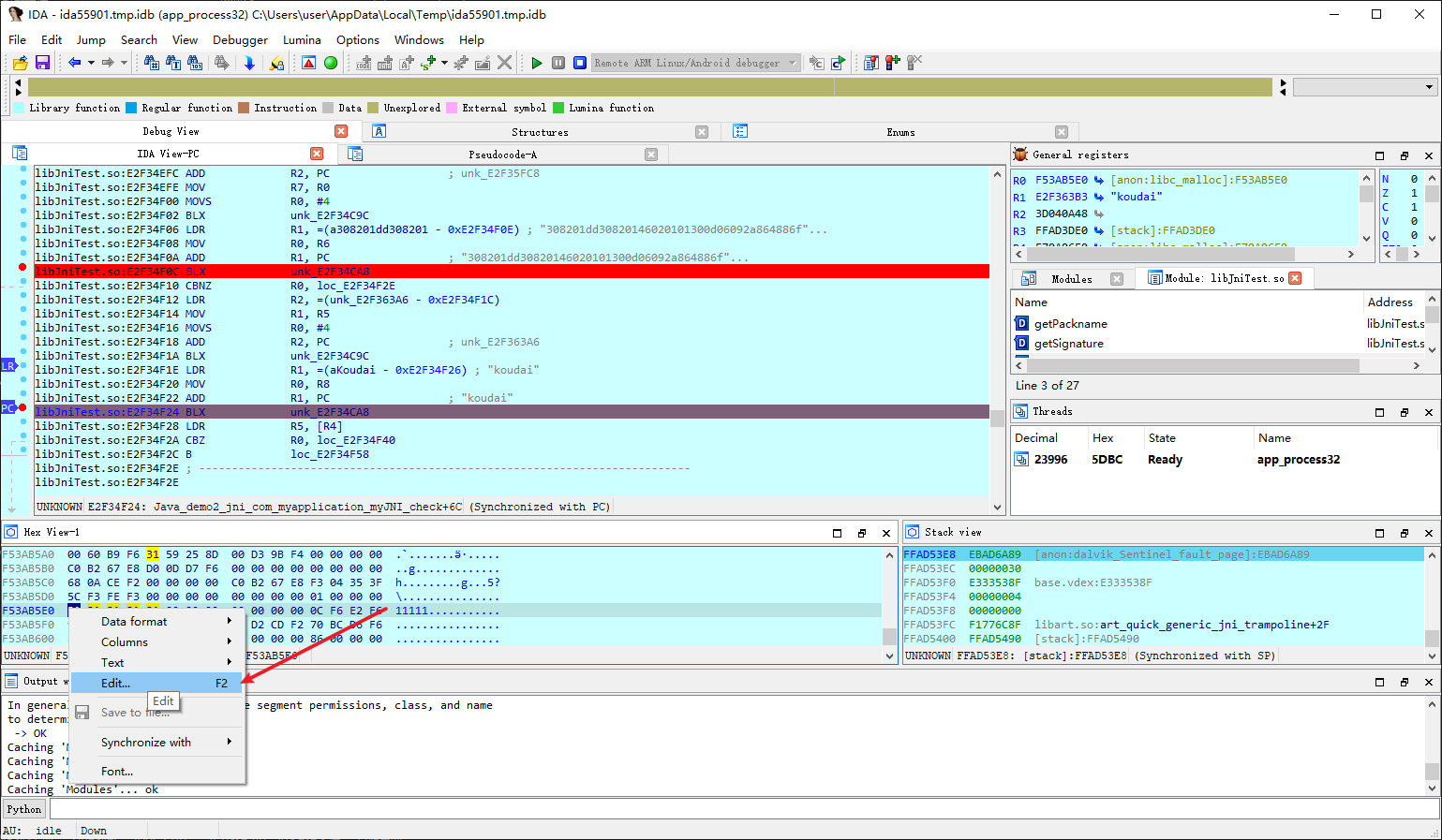
Task: Click the jump arrow next to R1 value
Action: 1098,197
